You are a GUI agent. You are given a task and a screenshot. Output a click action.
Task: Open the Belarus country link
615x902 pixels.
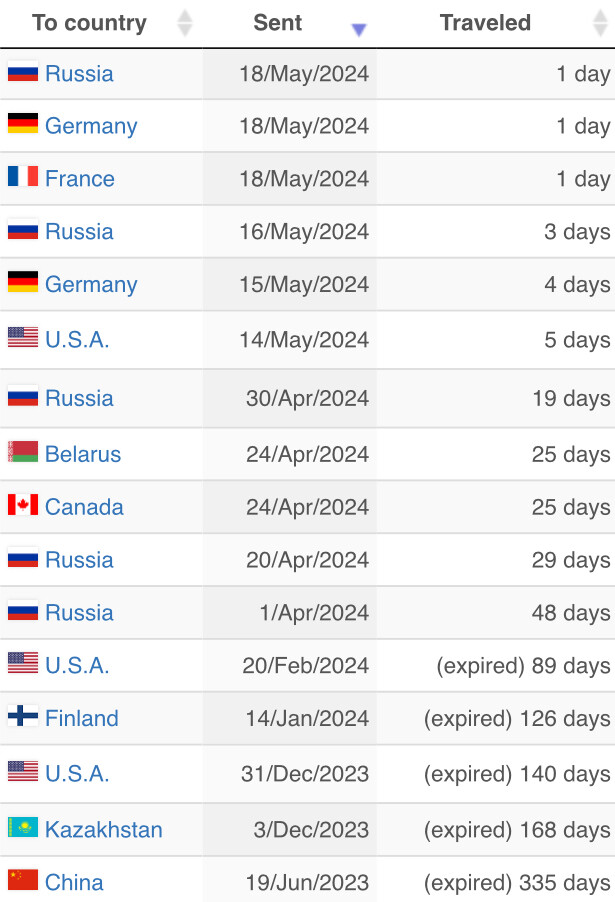pos(83,454)
